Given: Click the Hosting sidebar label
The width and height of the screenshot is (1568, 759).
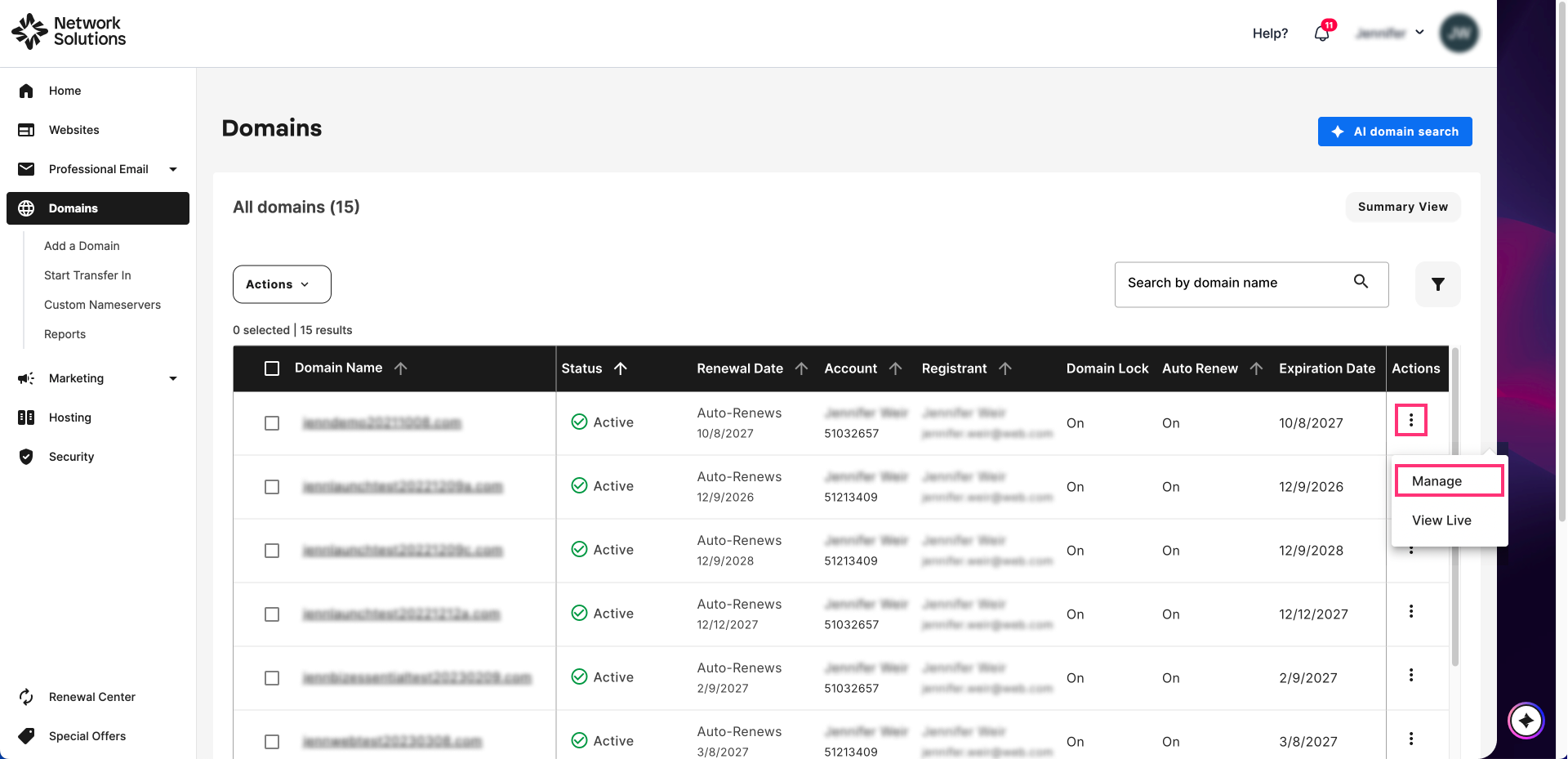Looking at the screenshot, I should 70,417.
